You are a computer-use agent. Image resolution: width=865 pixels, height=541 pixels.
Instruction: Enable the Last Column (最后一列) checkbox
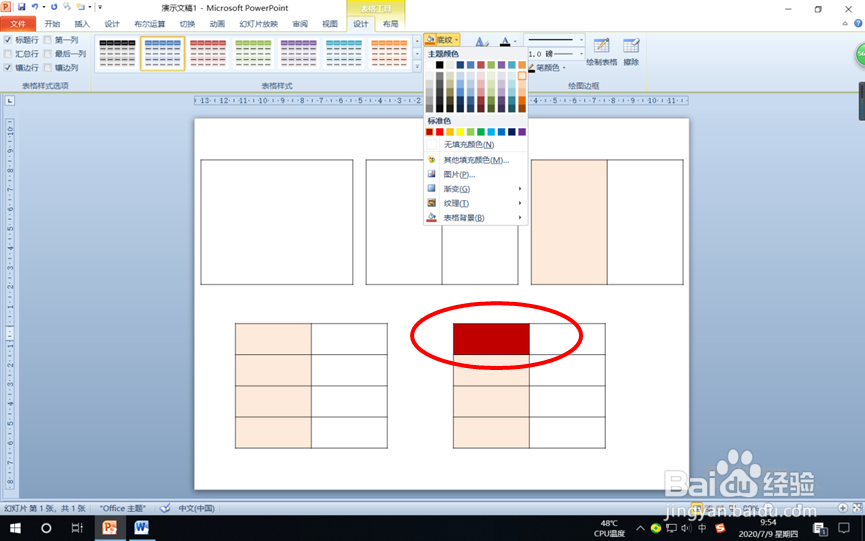coord(47,53)
